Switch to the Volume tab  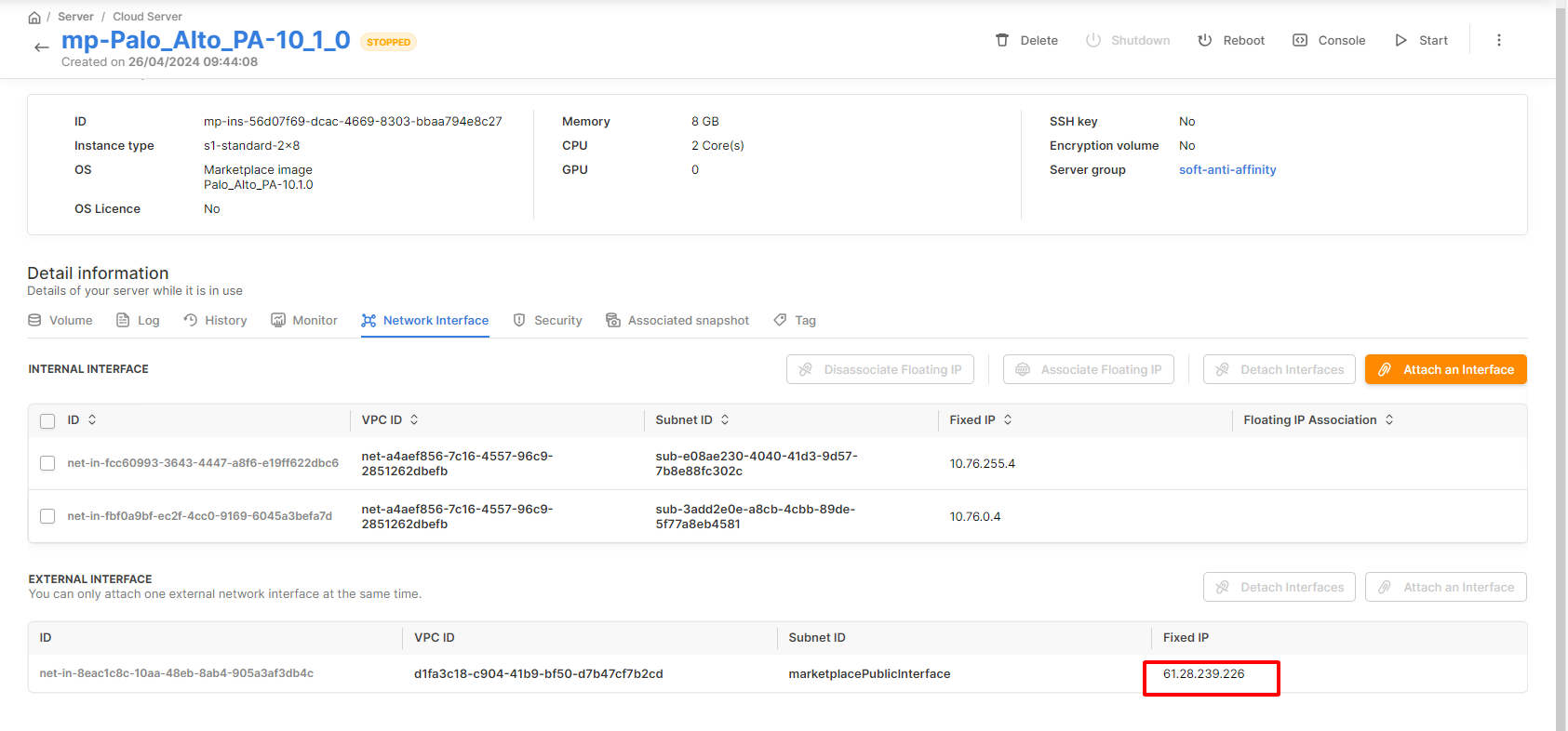[60, 320]
